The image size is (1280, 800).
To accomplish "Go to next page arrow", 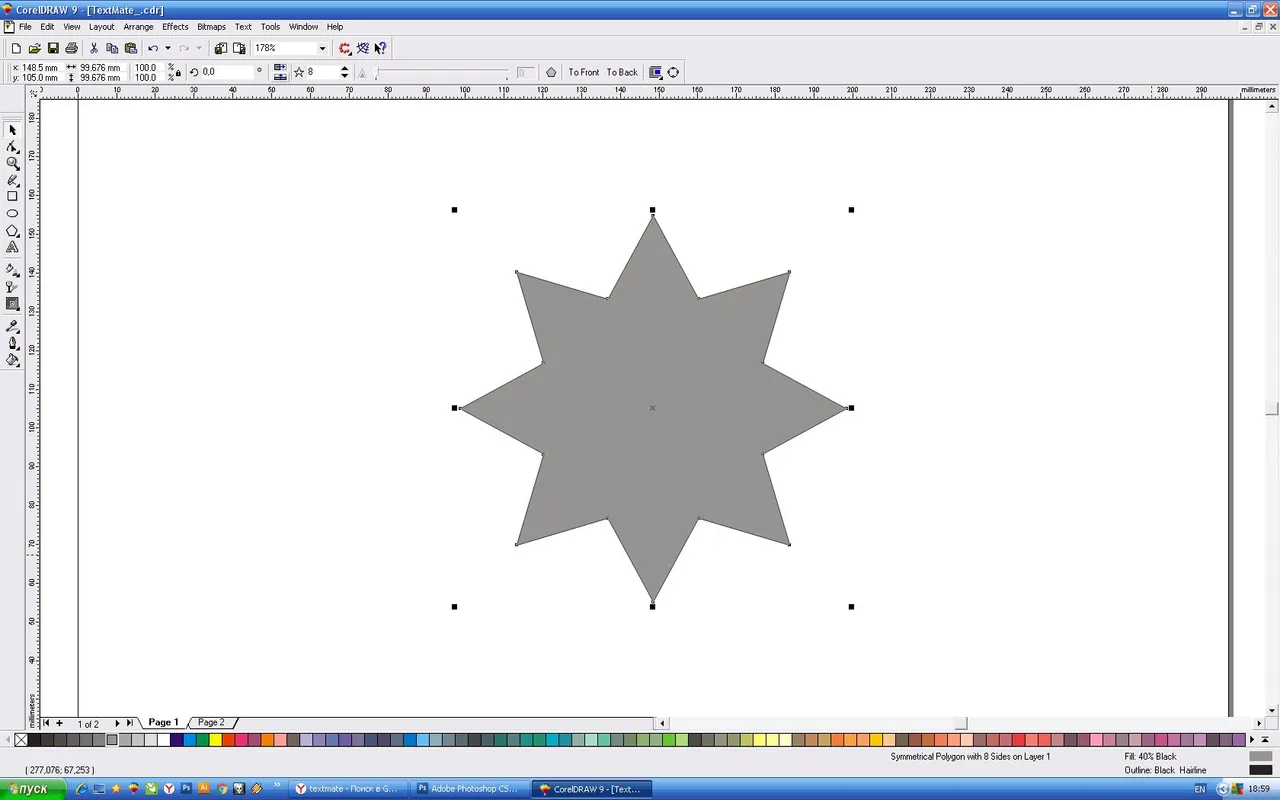I will [117, 723].
